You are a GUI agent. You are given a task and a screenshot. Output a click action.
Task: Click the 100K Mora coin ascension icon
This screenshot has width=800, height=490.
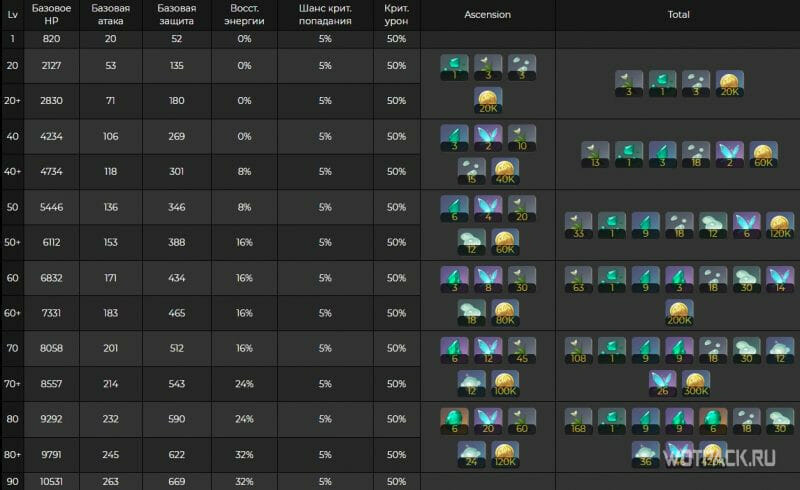click(505, 383)
